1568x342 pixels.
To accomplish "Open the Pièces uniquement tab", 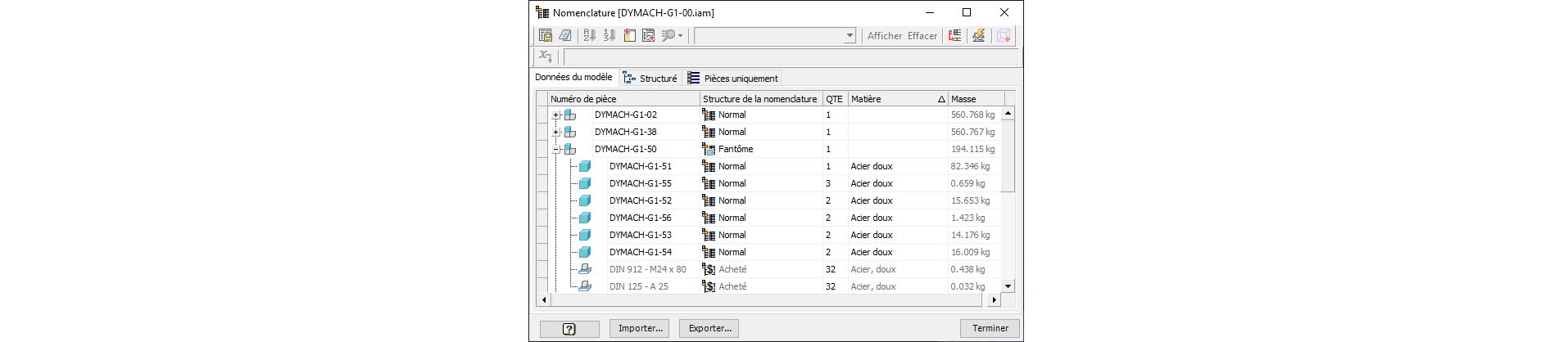I will [x=732, y=79].
